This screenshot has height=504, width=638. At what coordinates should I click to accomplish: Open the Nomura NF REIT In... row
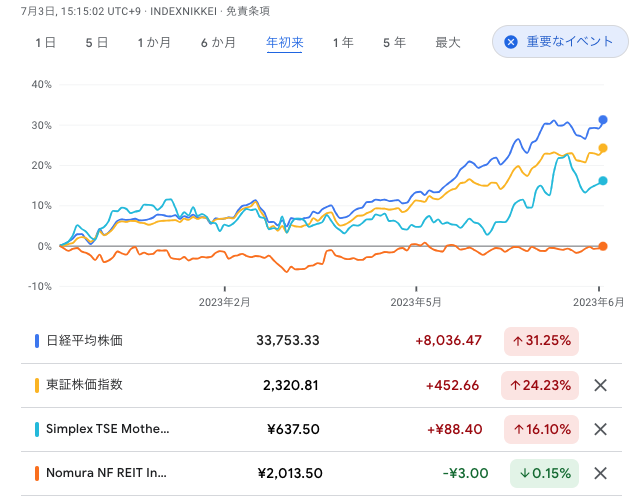click(321, 473)
